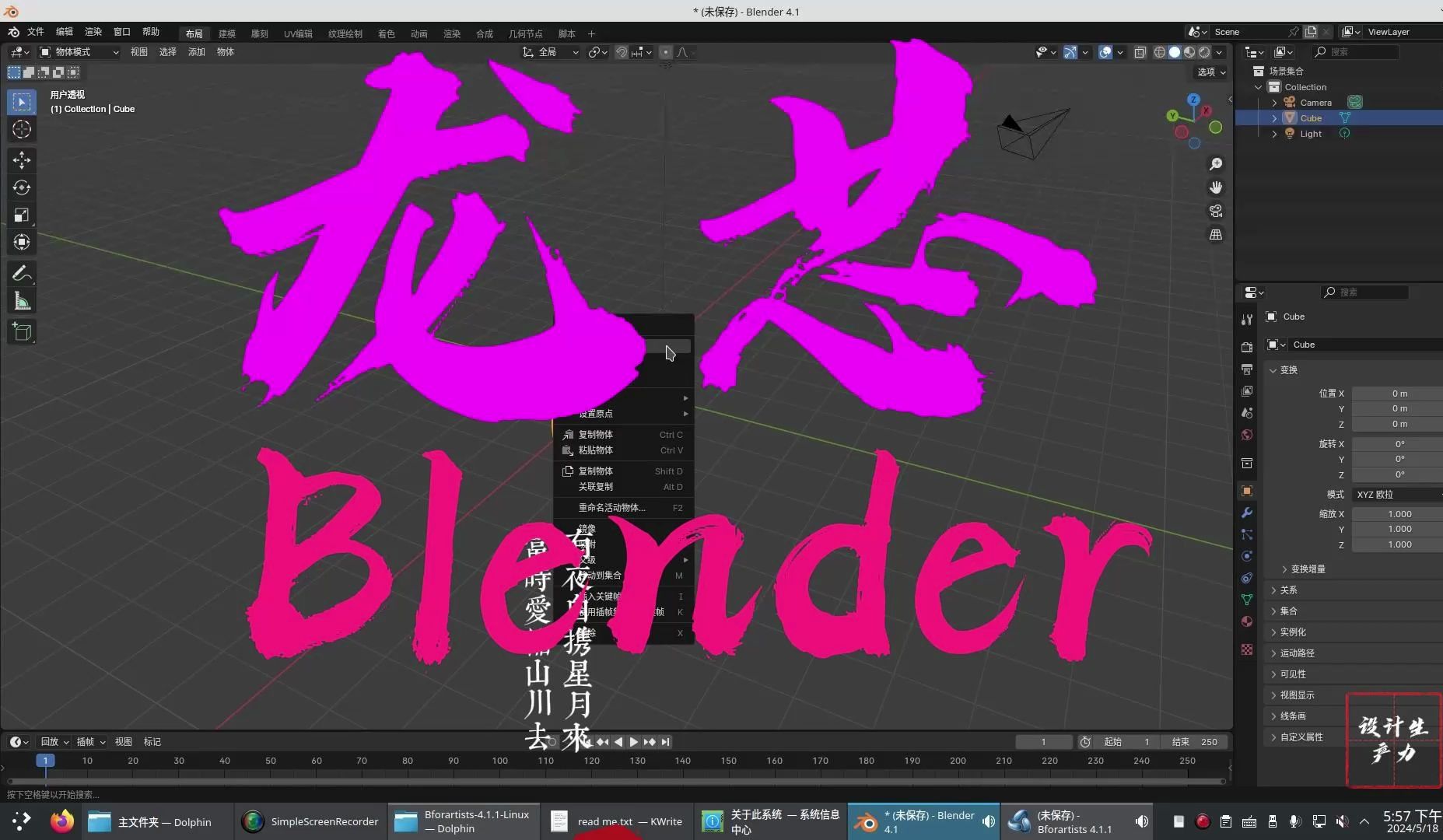
Task: Open the Render properties tab
Action: pyautogui.click(x=1247, y=347)
